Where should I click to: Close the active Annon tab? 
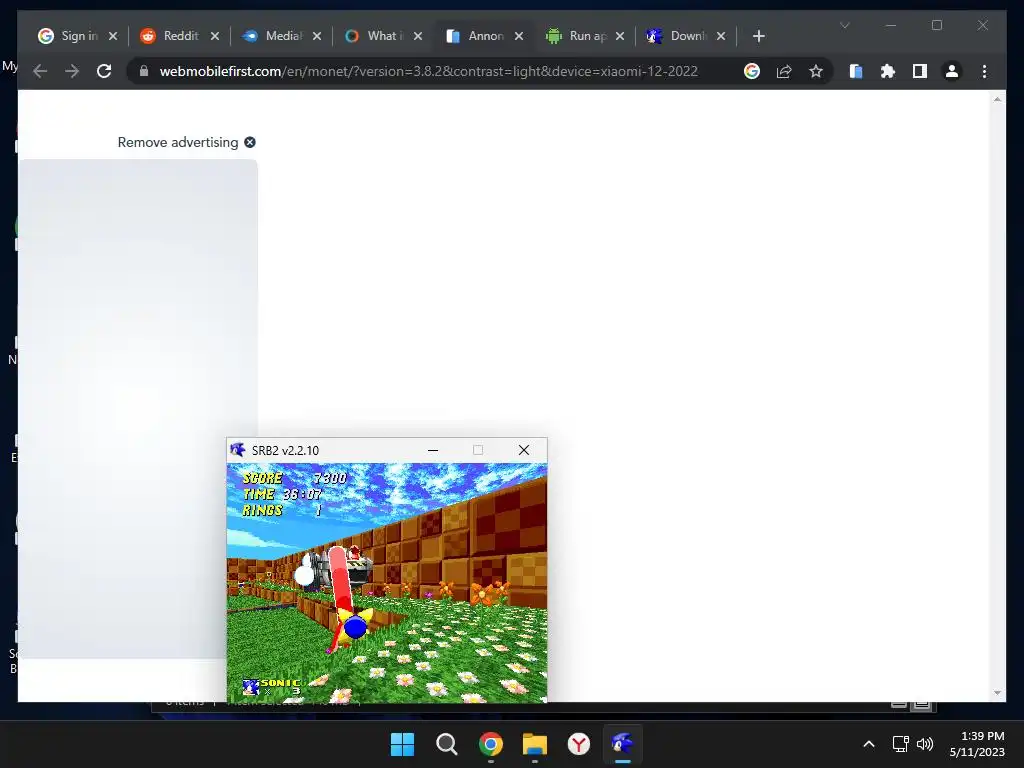coord(519,36)
